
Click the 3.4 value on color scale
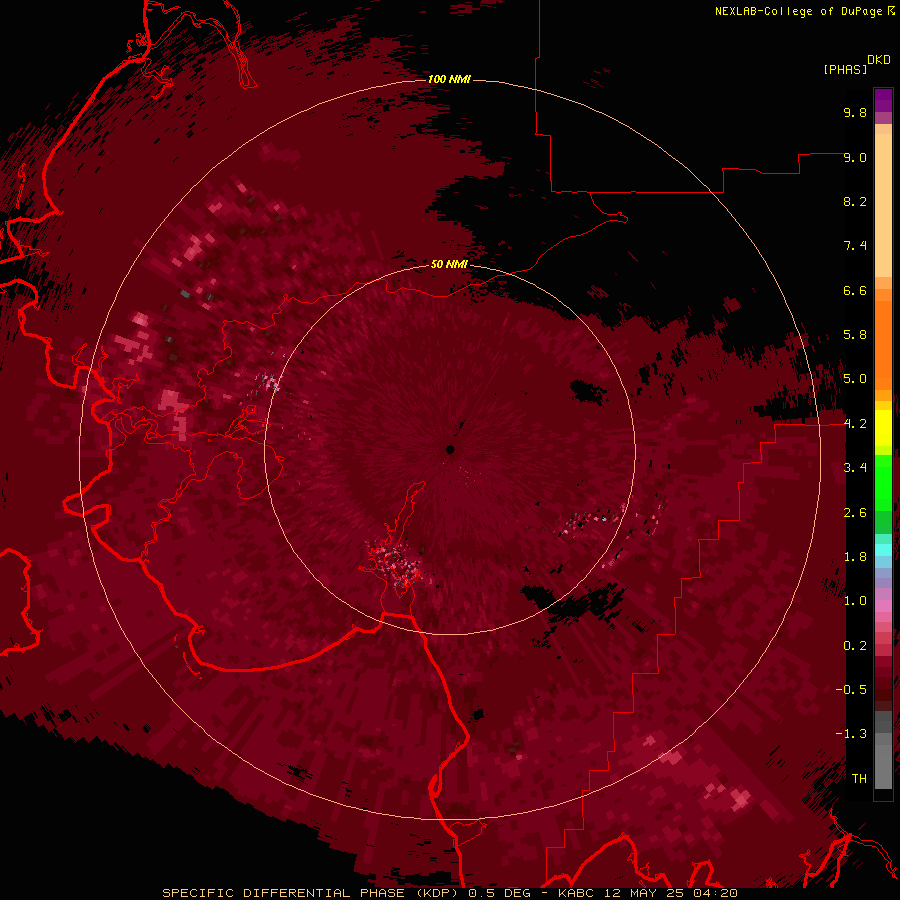pyautogui.click(x=855, y=468)
